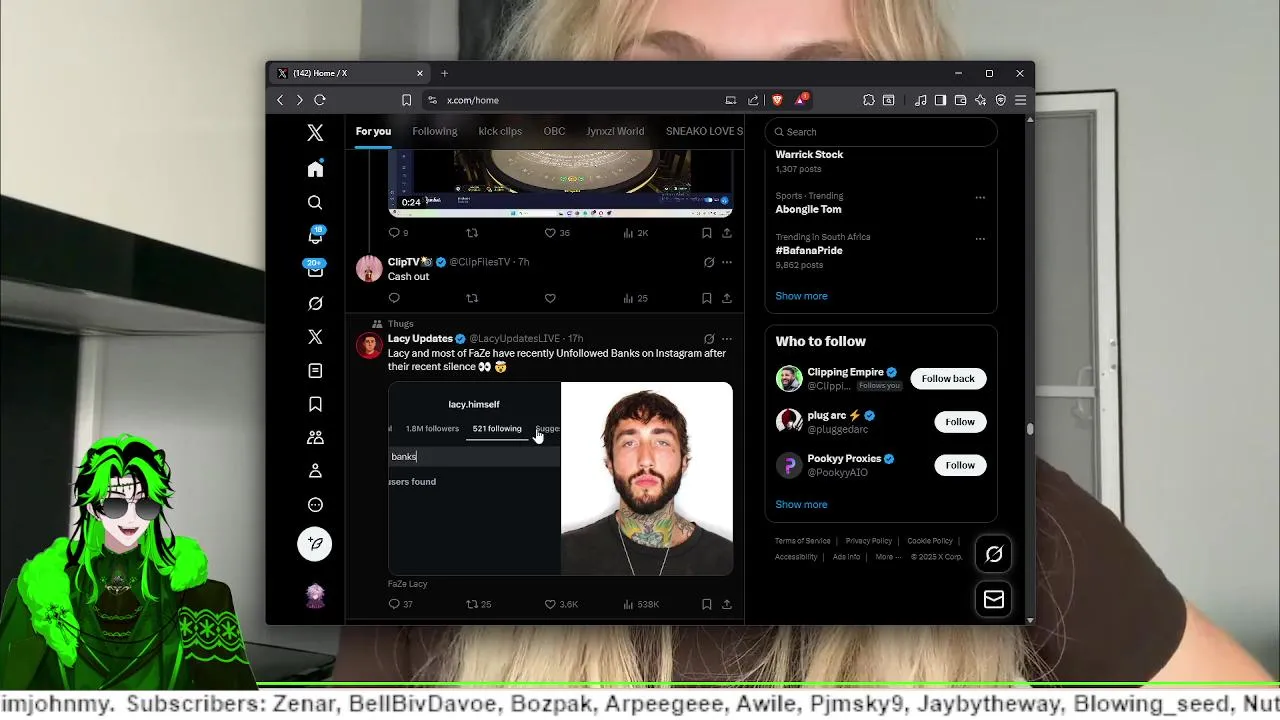
Task: Open floating Messages envelope button
Action: [x=994, y=599]
